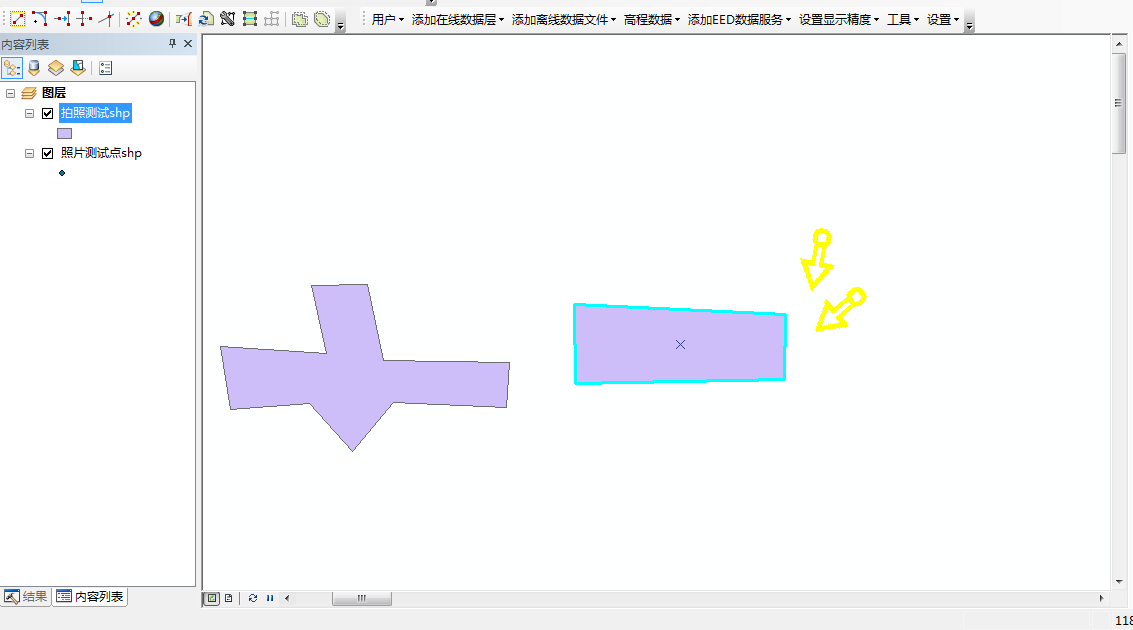Select the Straight Segment sketch tool
The height and width of the screenshot is (630, 1133).
pyautogui.click(x=17, y=18)
